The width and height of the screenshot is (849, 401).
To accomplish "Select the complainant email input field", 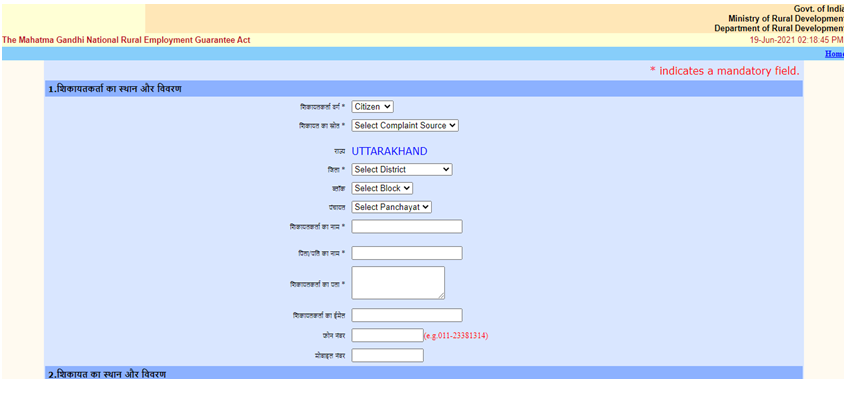I will [406, 315].
